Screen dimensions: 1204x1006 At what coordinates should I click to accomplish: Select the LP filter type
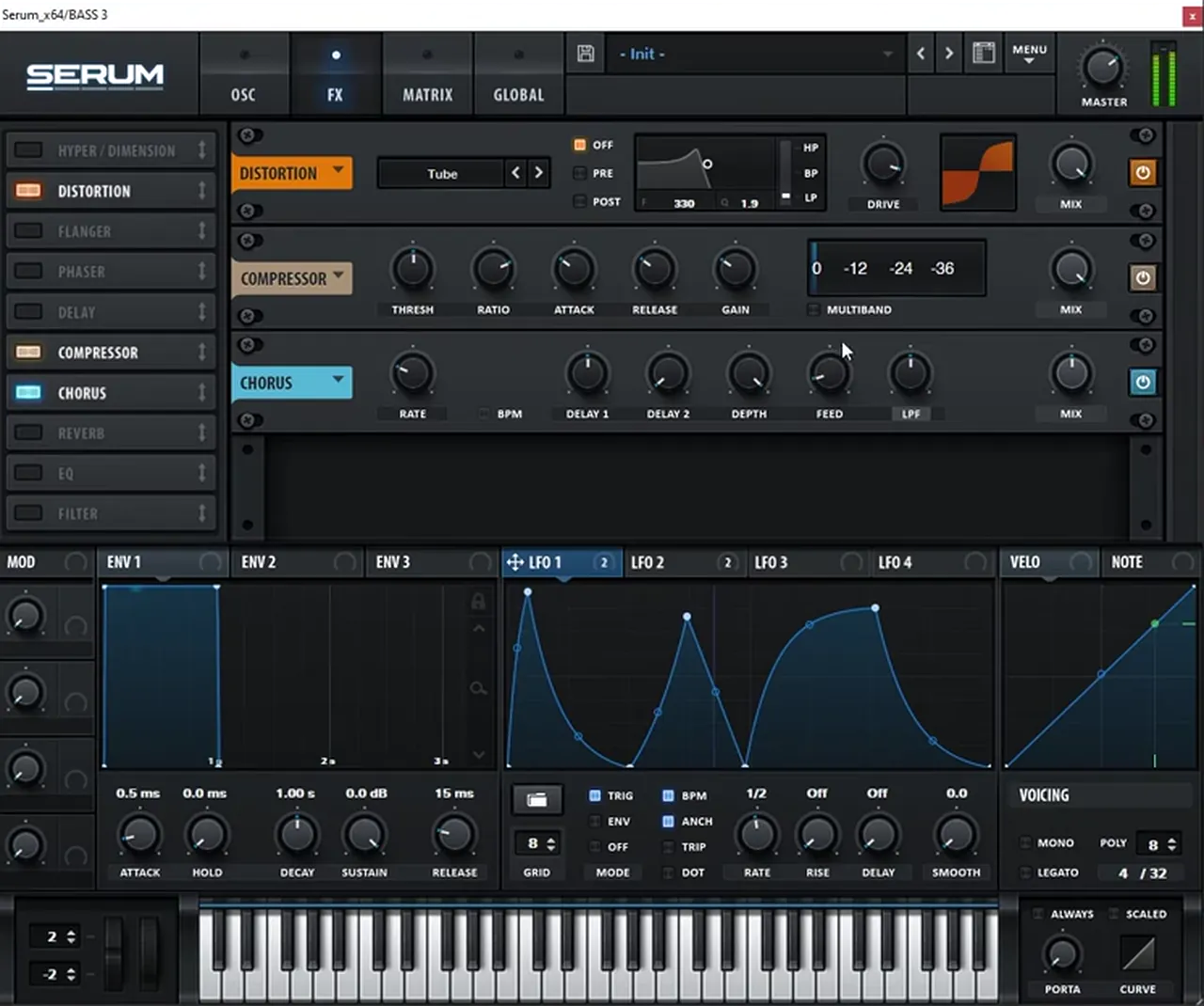pos(810,198)
